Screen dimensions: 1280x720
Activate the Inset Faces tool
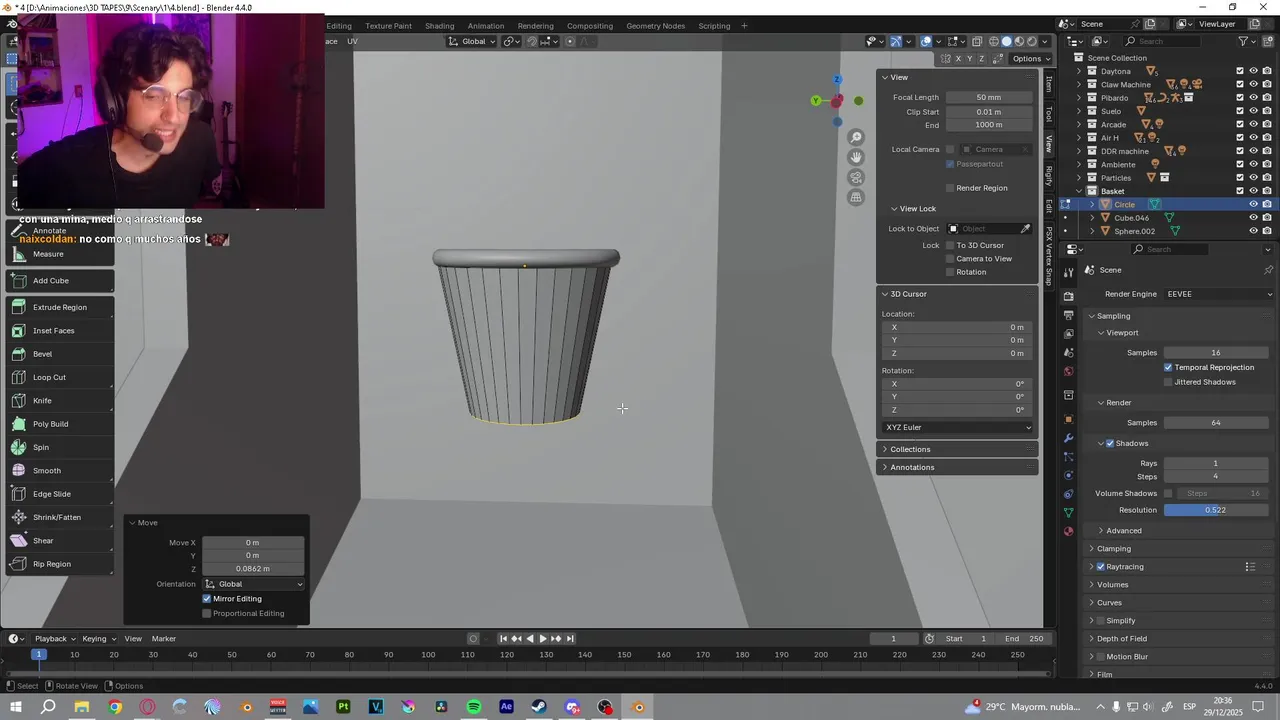pyautogui.click(x=52, y=331)
